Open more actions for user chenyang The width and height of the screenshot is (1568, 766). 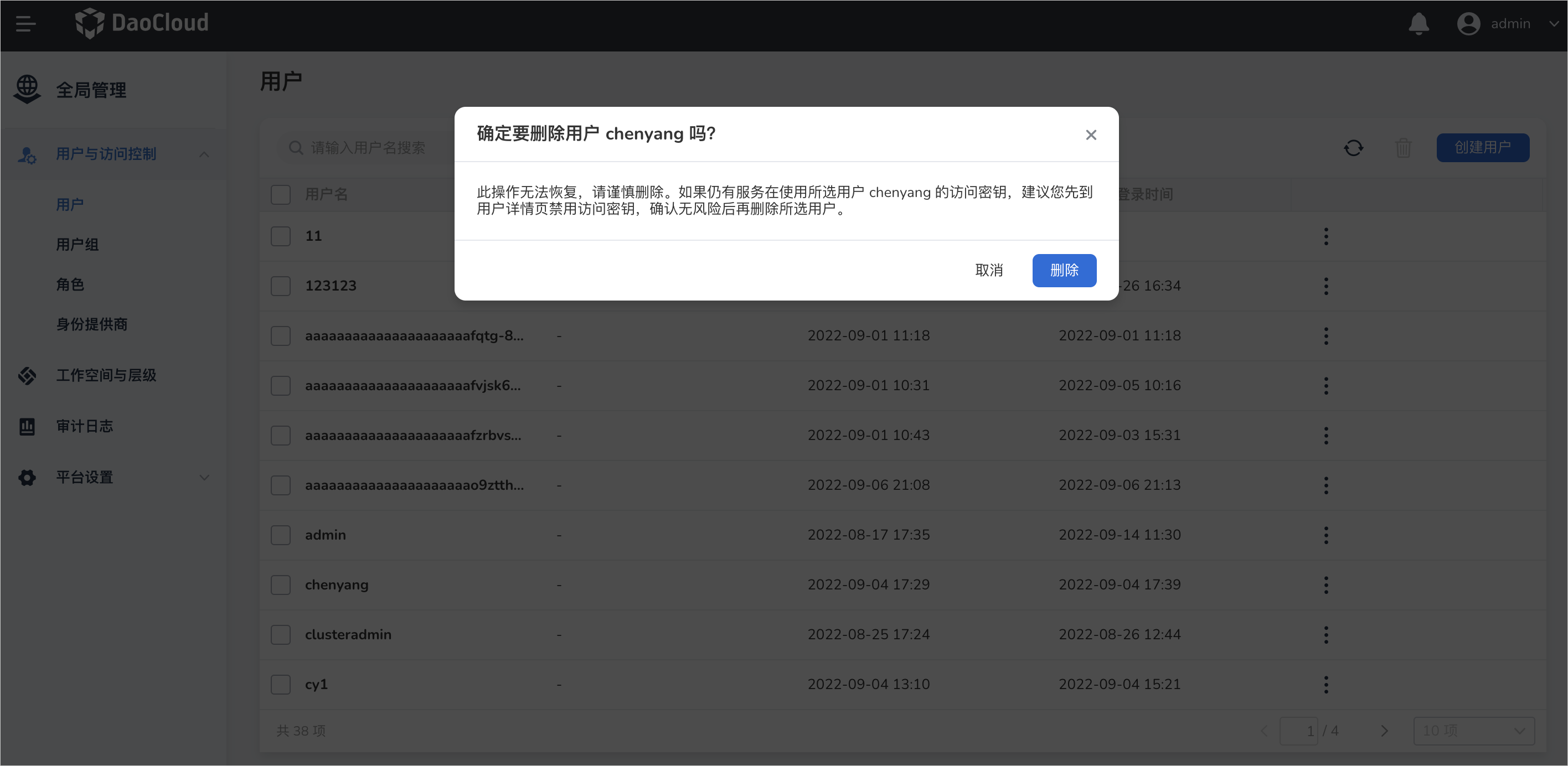point(1325,586)
